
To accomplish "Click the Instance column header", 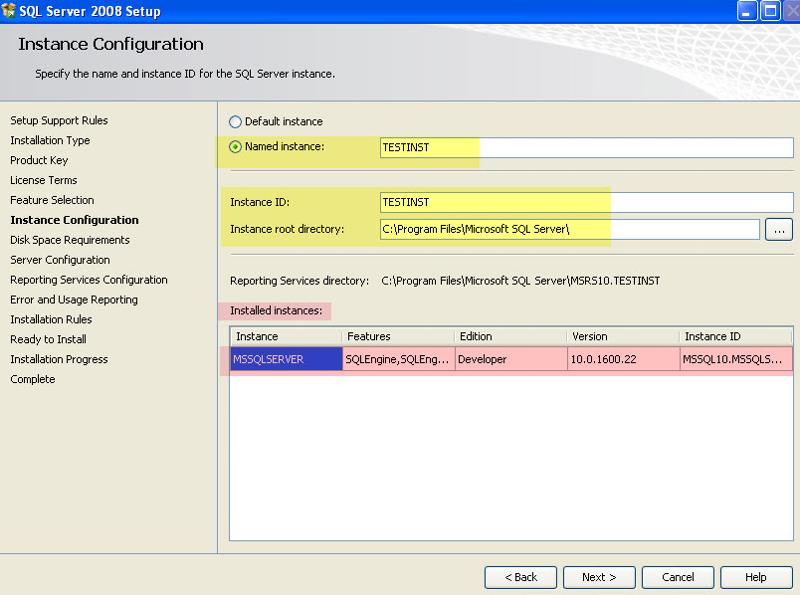I will point(286,337).
